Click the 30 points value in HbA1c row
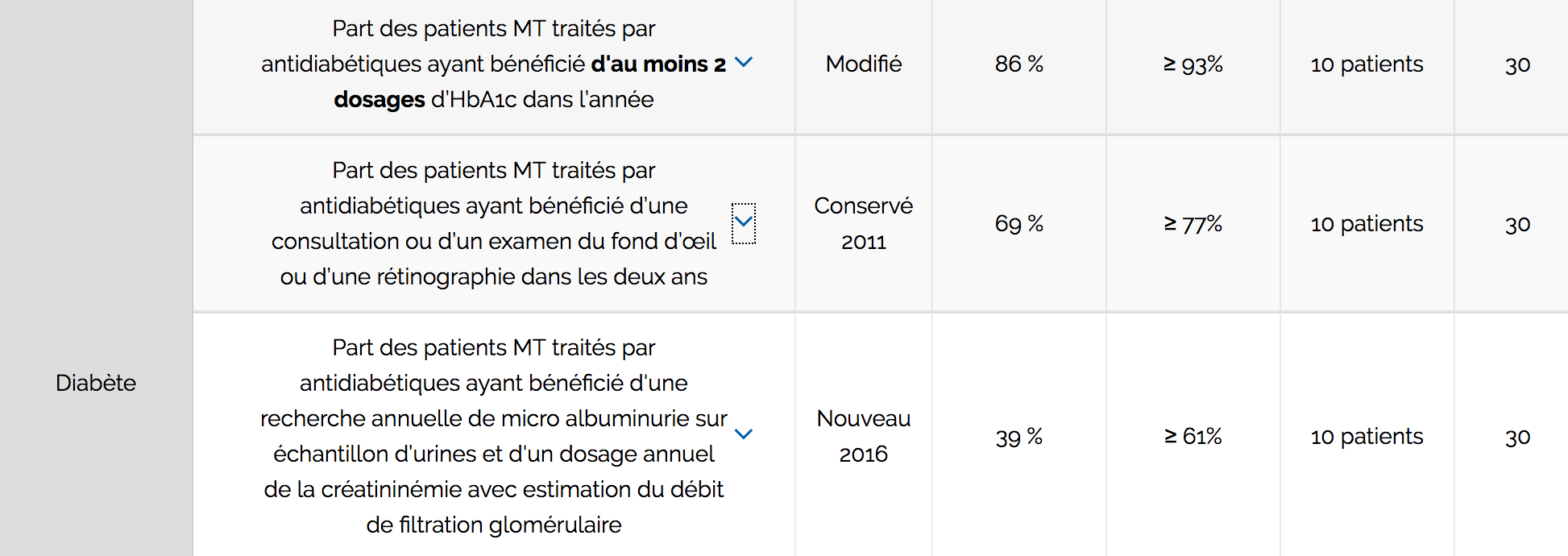 tap(1518, 65)
